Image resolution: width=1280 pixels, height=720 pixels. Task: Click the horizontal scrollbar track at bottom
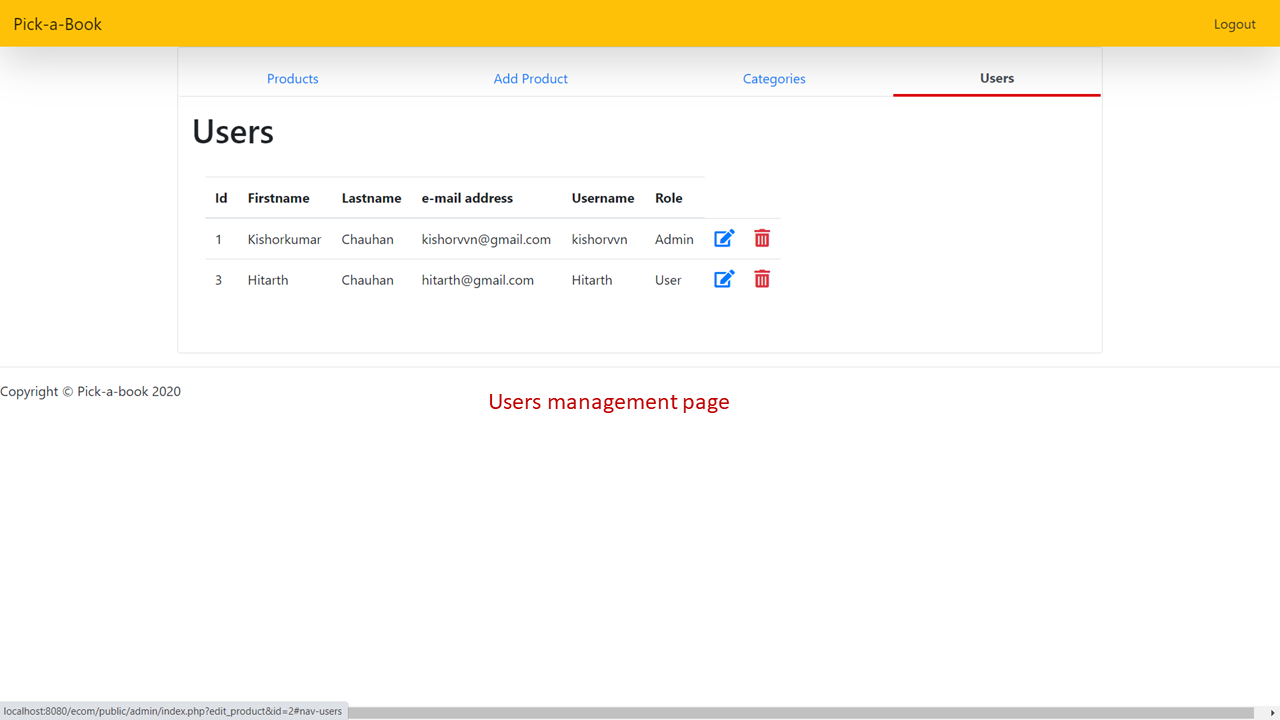[800, 712]
